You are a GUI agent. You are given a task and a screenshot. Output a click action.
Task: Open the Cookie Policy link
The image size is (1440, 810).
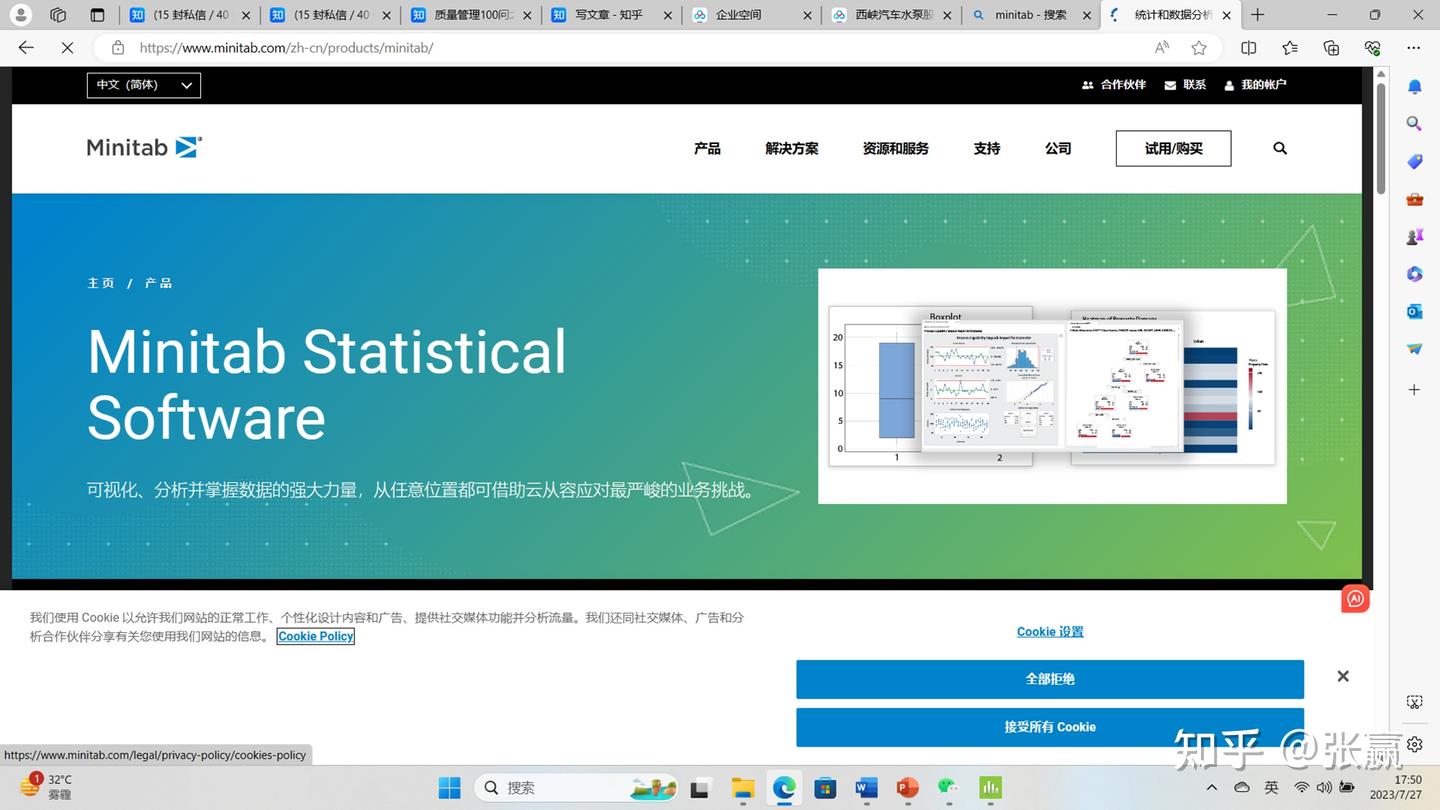click(x=315, y=636)
